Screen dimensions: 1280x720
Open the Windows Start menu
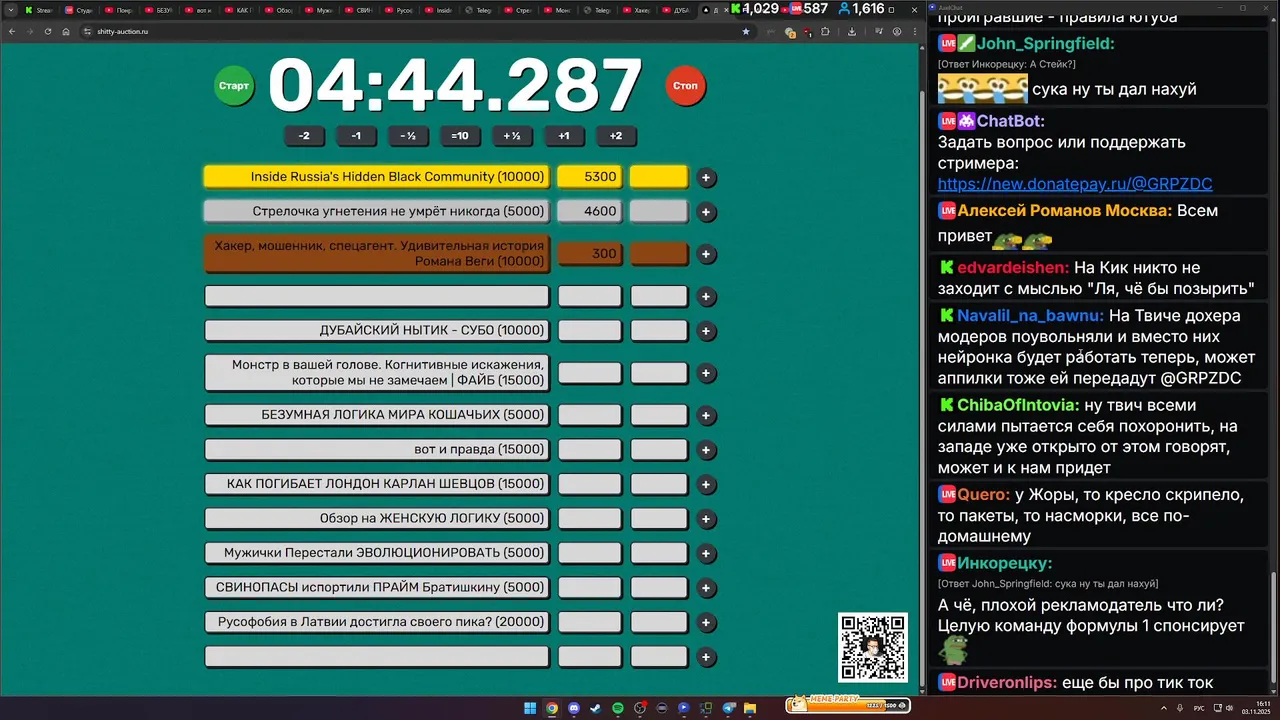(530, 708)
